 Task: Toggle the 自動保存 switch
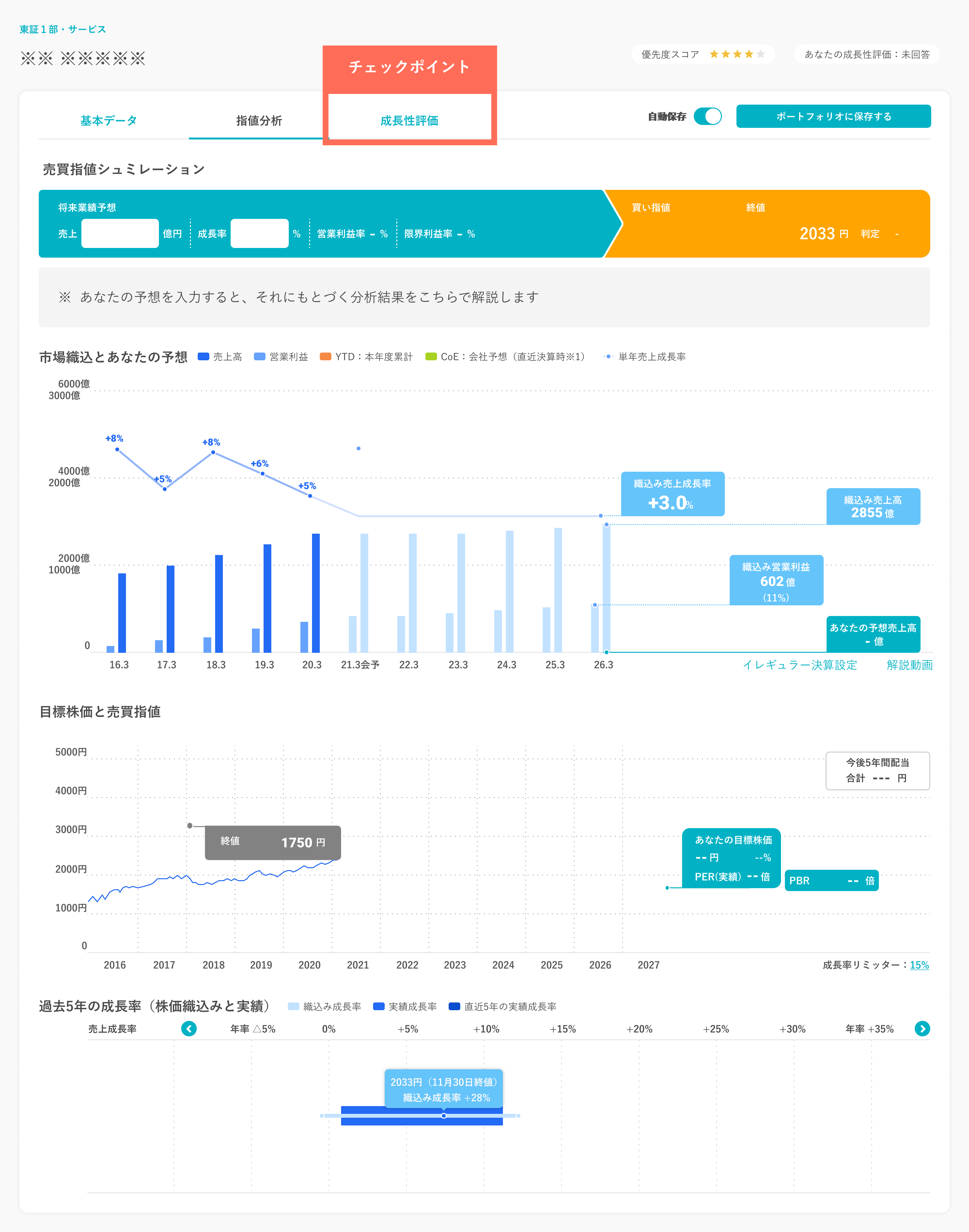tap(707, 116)
